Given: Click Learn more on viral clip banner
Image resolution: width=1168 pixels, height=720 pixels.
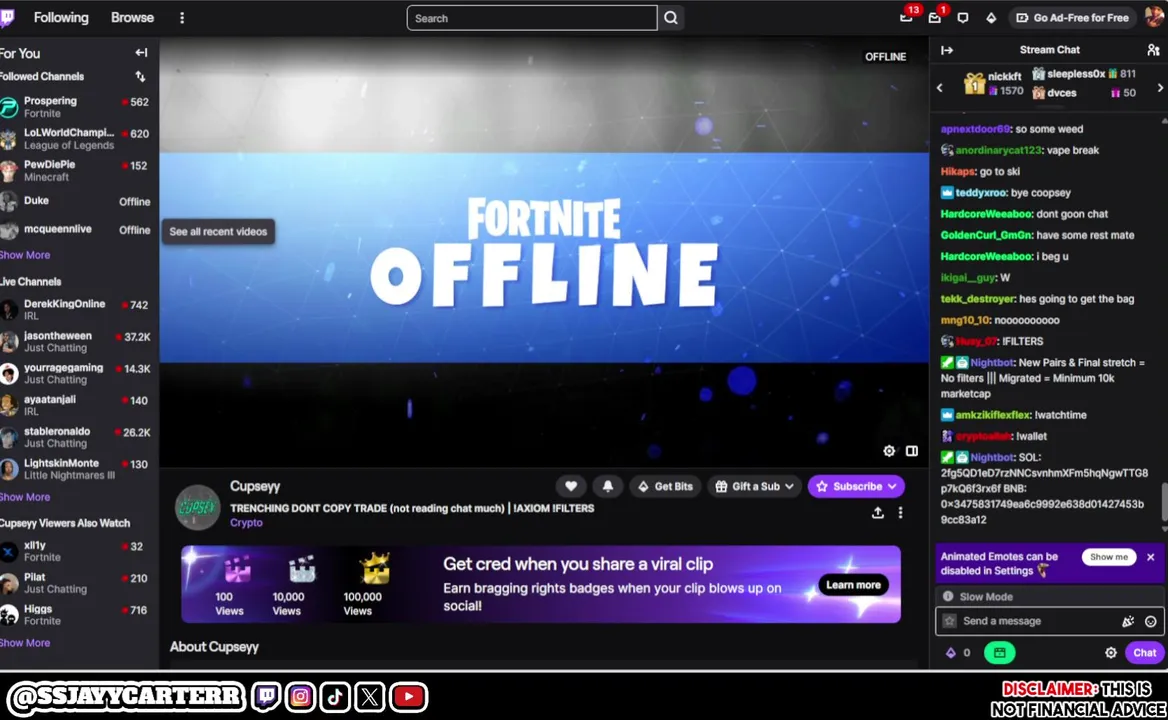Looking at the screenshot, I should (853, 584).
